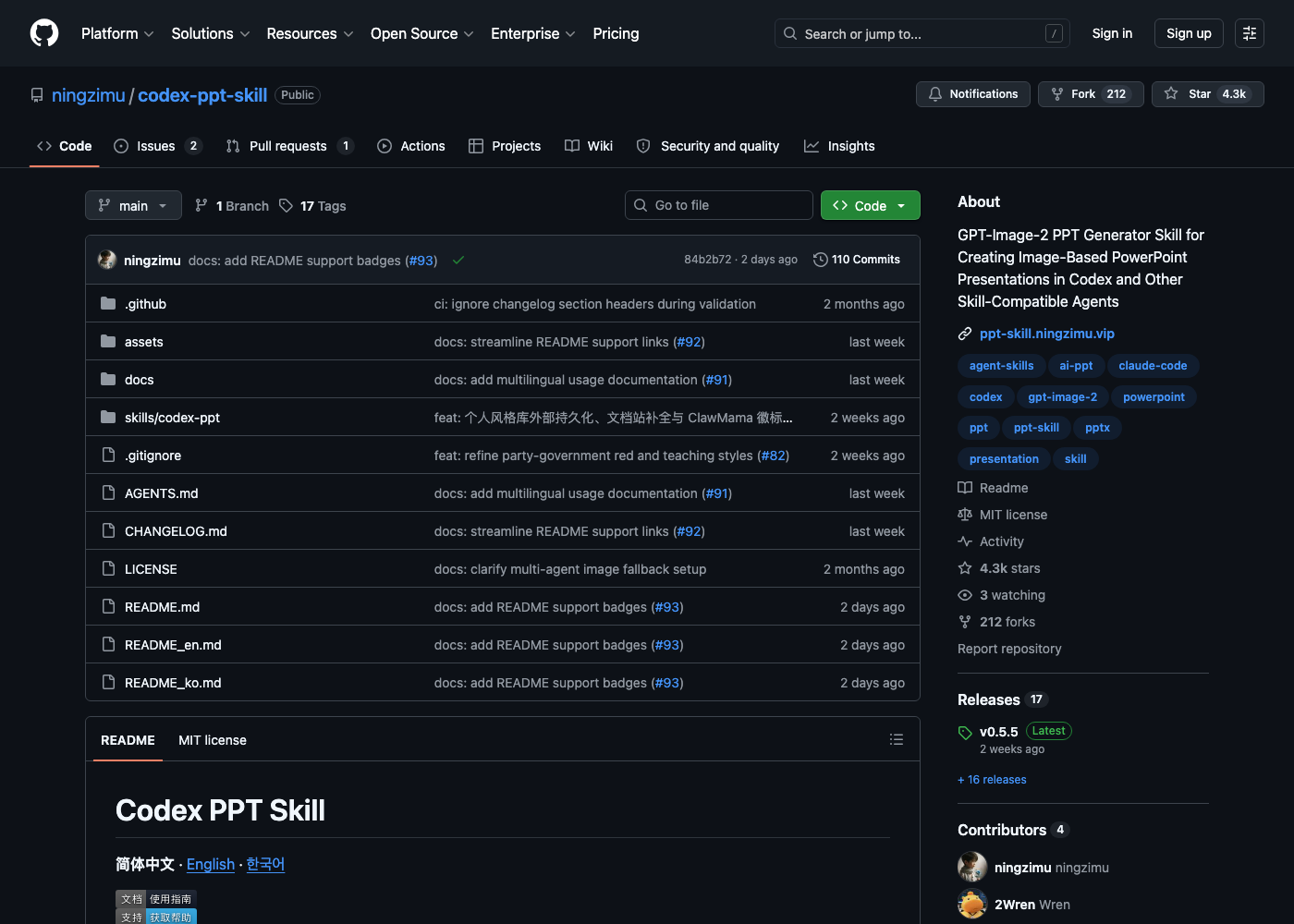Click the tag icon beside 17 Tags
The image size is (1294, 924).
(287, 206)
